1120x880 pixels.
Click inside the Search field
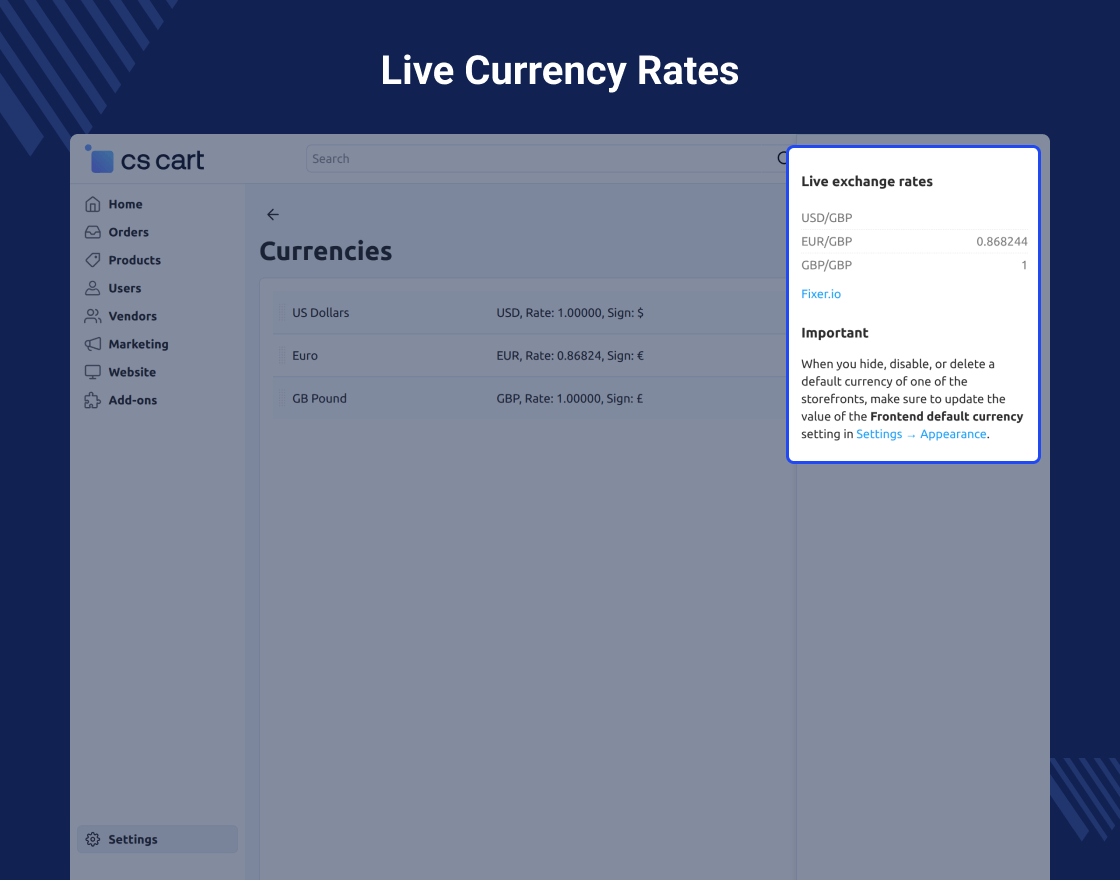pos(540,158)
